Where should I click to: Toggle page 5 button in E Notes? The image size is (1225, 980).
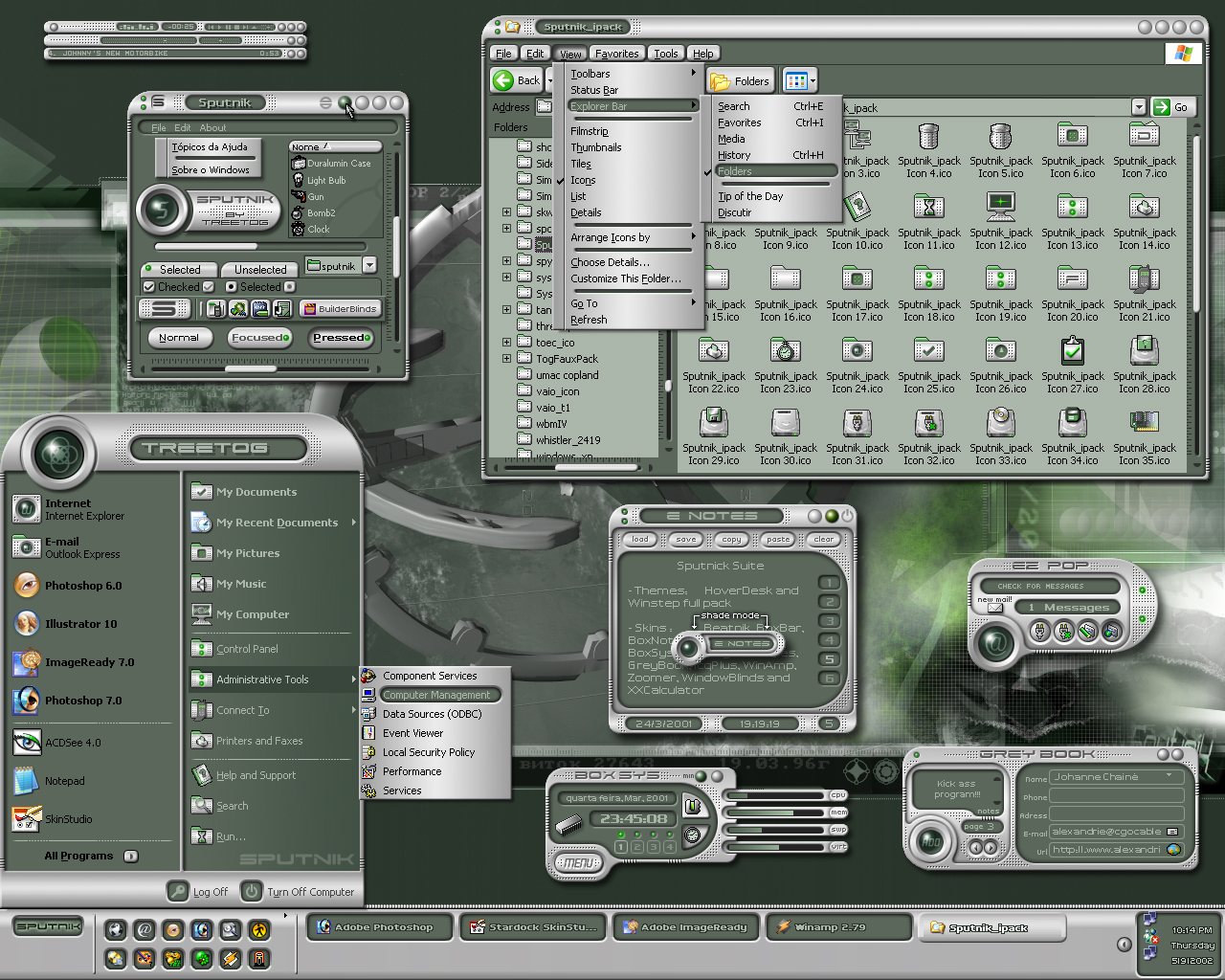pos(830,659)
